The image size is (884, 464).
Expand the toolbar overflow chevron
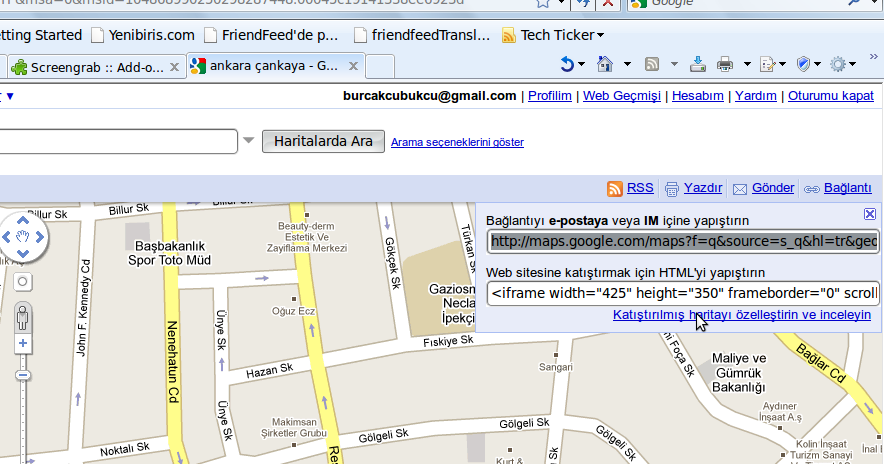tap(873, 57)
